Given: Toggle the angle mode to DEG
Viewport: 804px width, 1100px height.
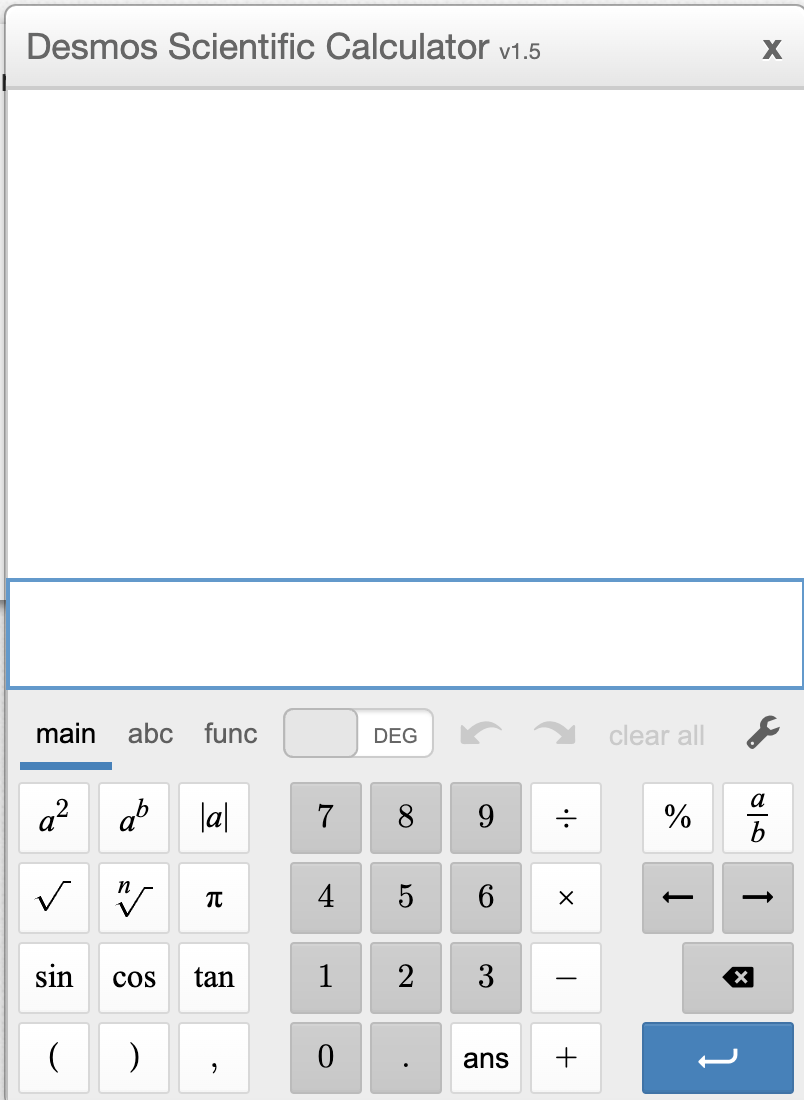Looking at the screenshot, I should tap(395, 734).
